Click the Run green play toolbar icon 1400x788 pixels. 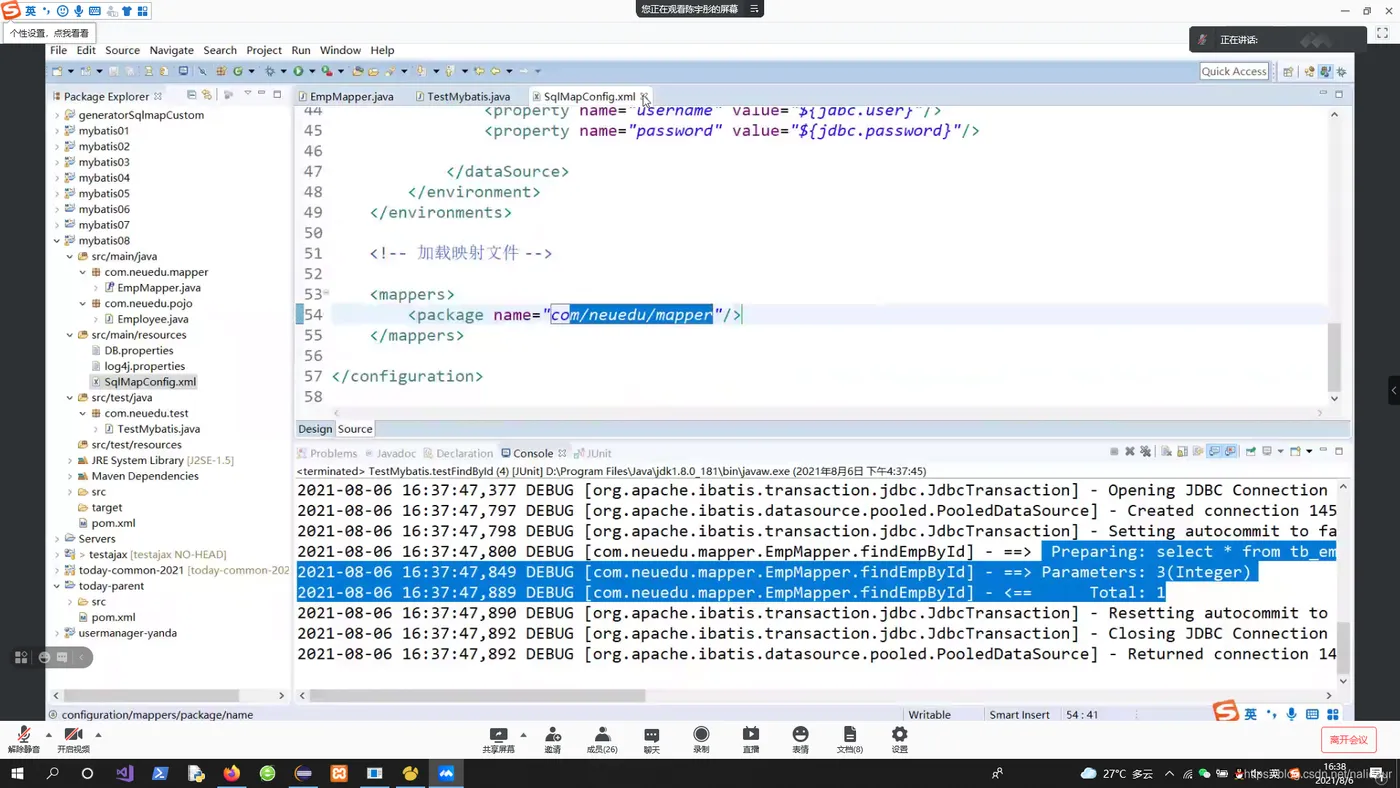(298, 71)
